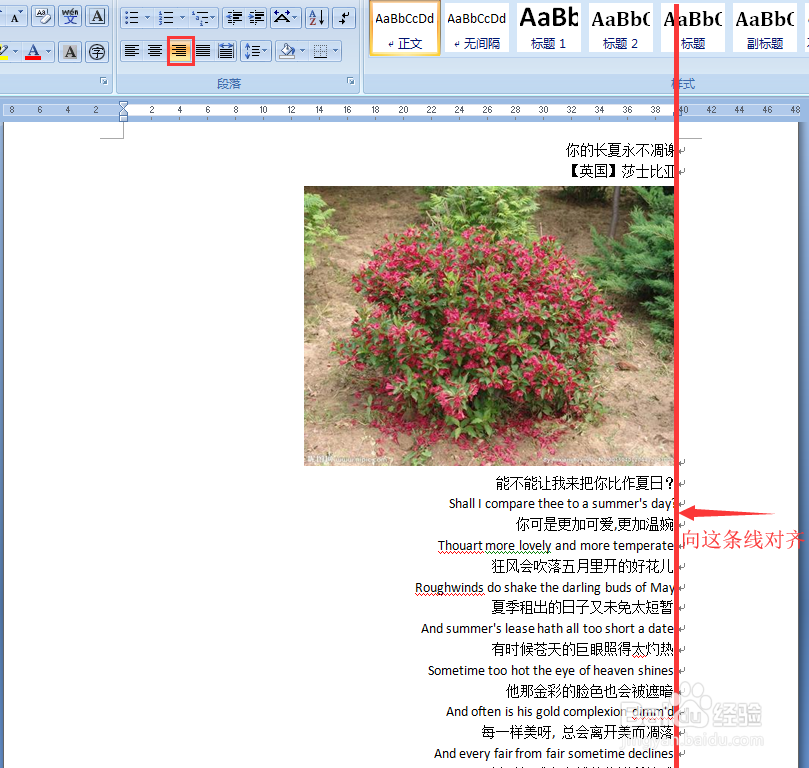Apply the 标题 1 style
809x768 pixels.
pos(548,27)
